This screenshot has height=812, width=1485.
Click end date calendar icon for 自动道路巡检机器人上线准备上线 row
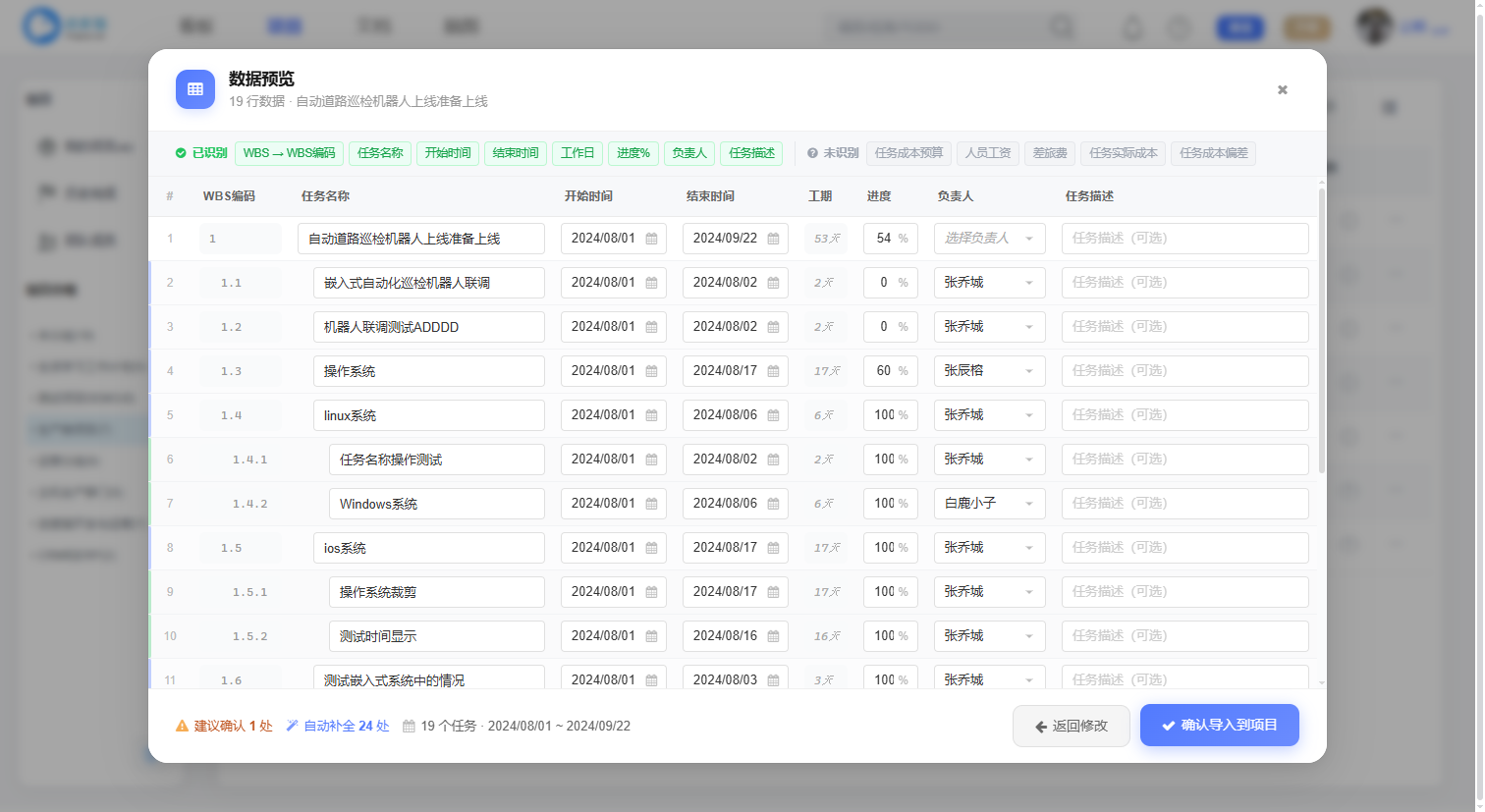point(773,239)
